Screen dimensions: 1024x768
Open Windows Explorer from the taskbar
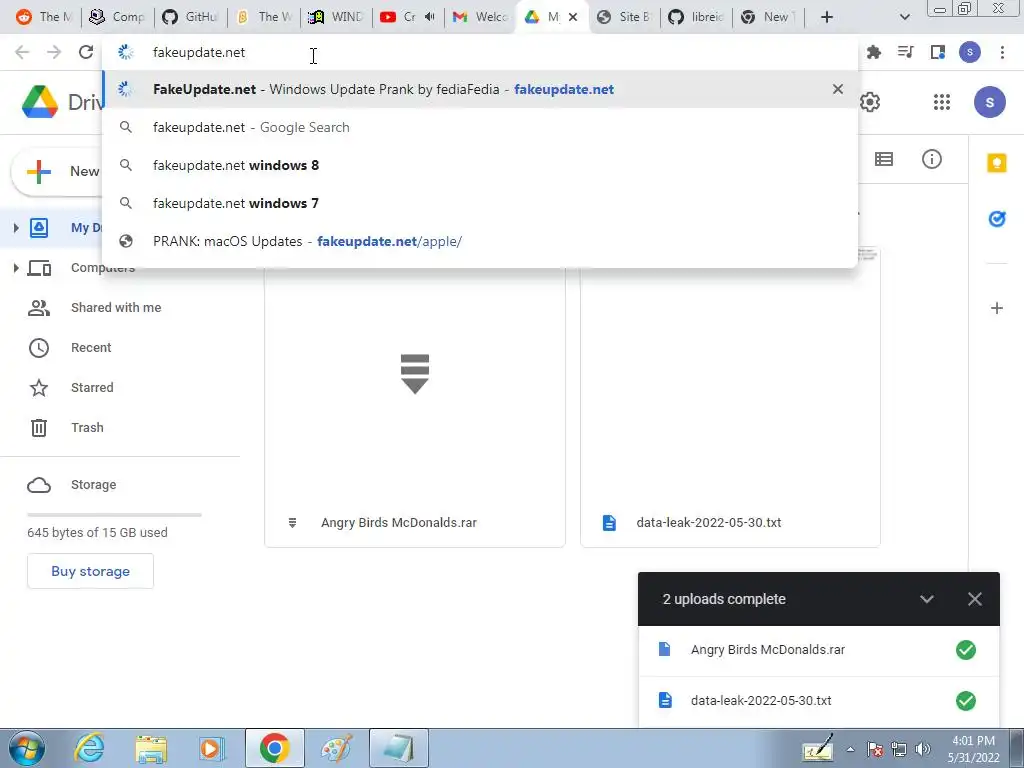(151, 748)
